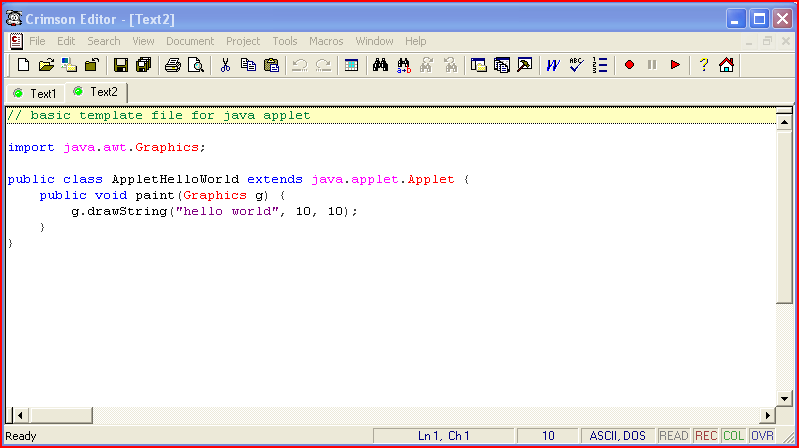This screenshot has width=799, height=448.
Task: Toggle the output window icon
Action: click(x=502, y=65)
